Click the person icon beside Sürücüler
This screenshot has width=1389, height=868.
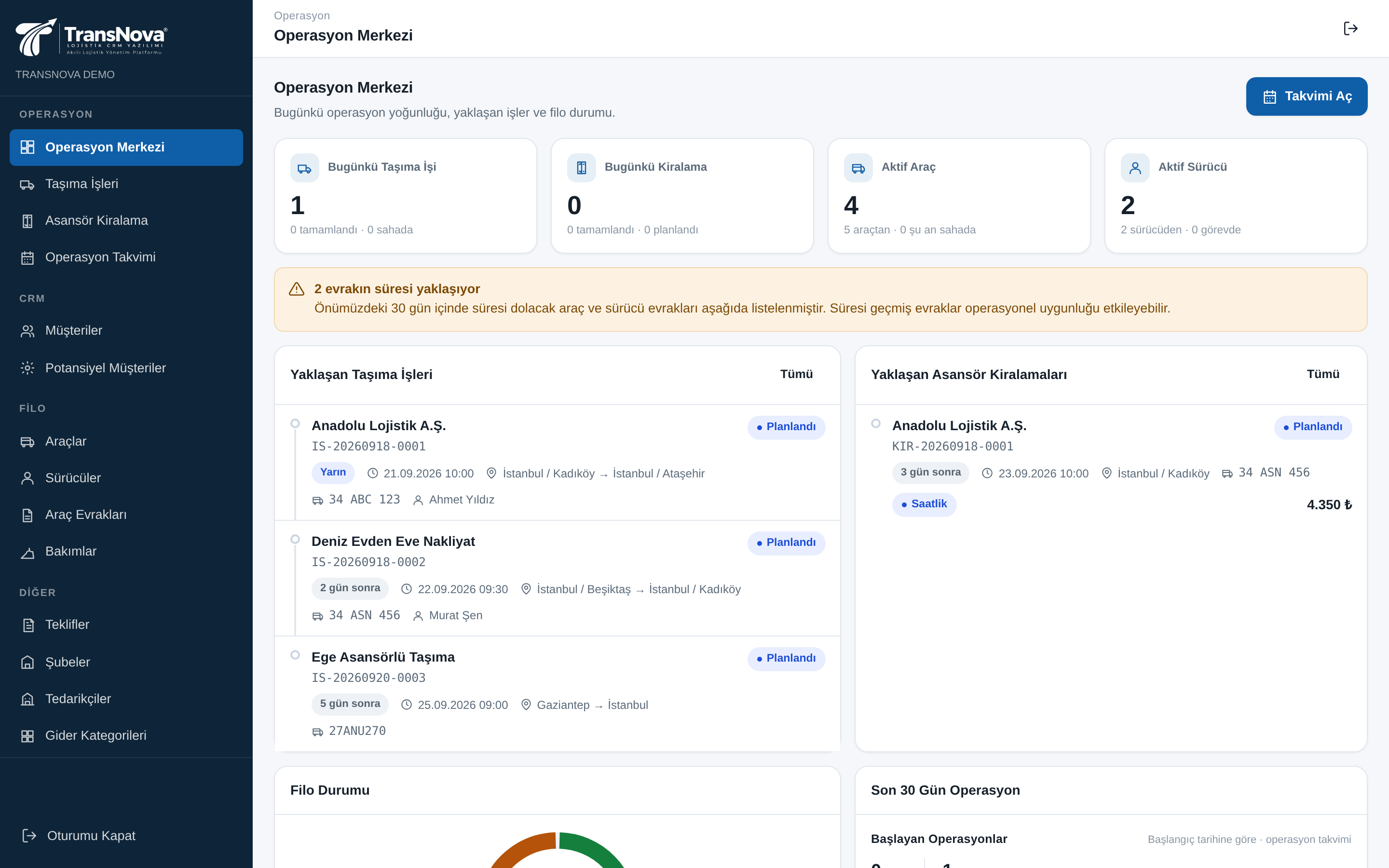(27, 478)
